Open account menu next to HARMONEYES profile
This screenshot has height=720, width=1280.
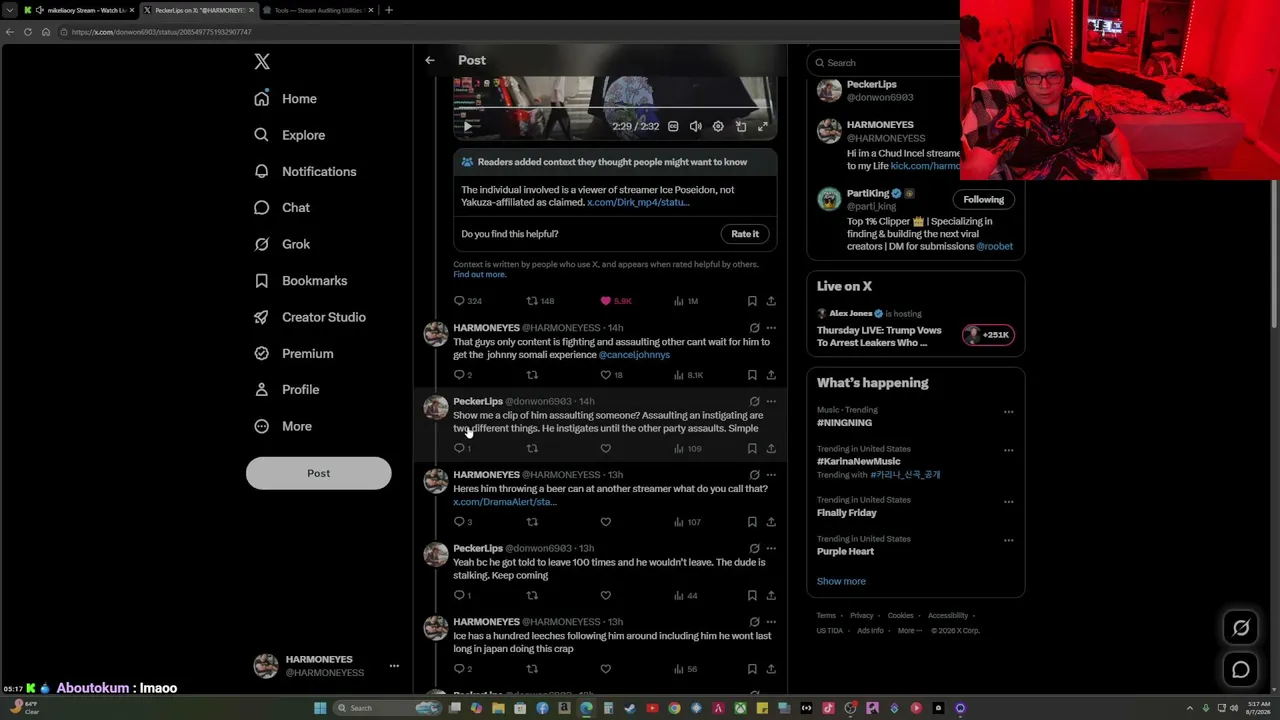click(394, 666)
